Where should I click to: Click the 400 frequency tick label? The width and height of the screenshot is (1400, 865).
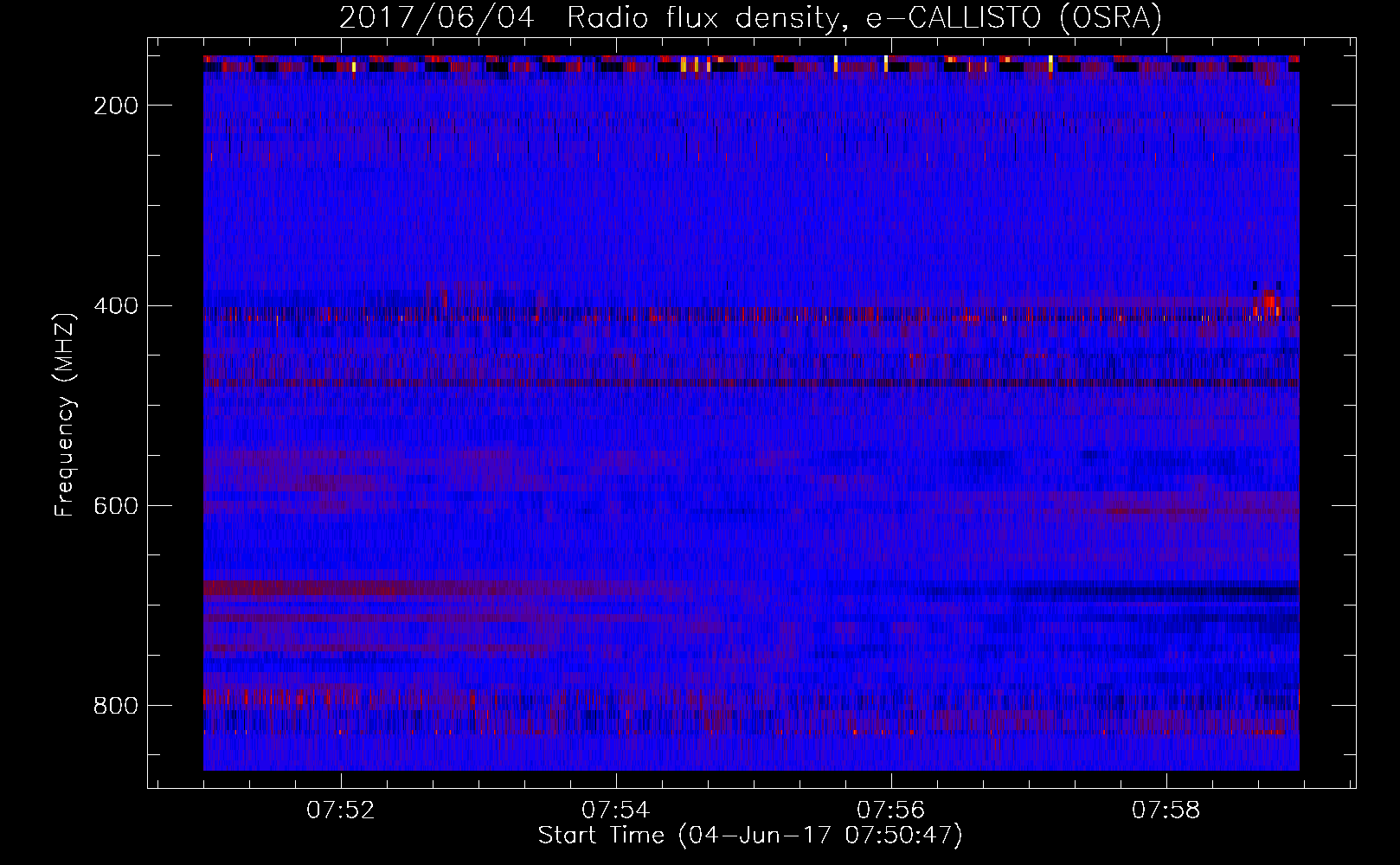[116, 306]
